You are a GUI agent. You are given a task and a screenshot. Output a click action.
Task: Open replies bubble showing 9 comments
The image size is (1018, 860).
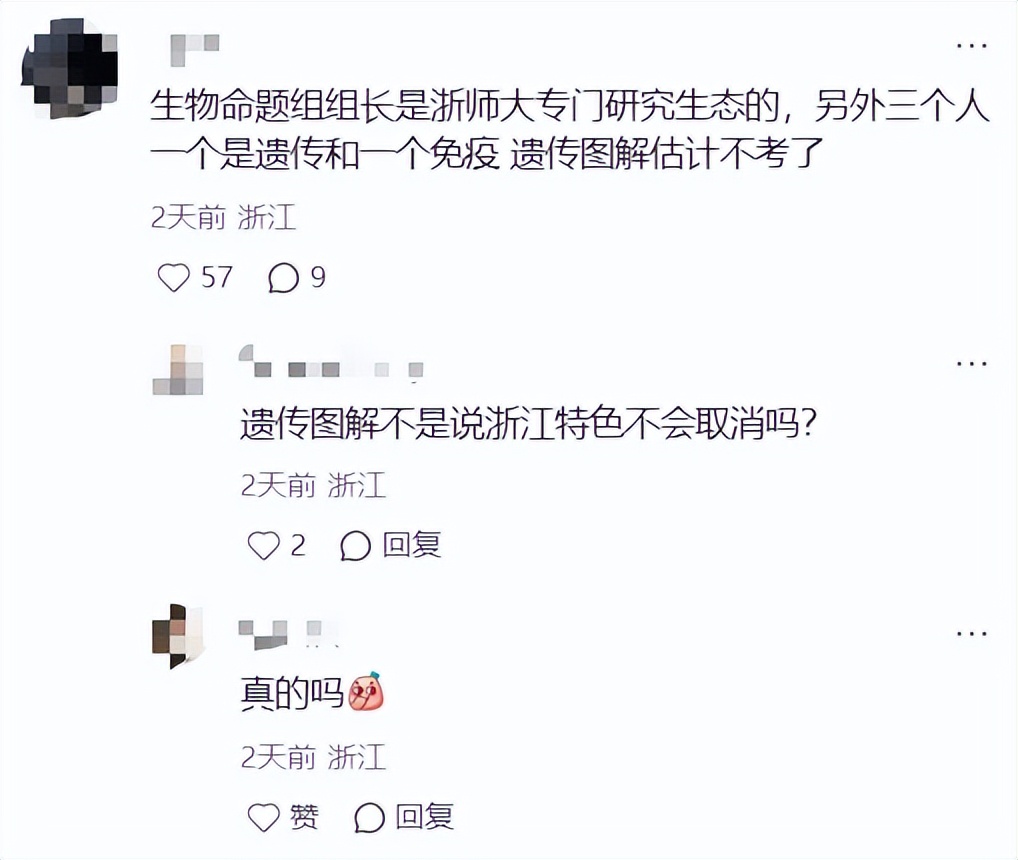(283, 278)
